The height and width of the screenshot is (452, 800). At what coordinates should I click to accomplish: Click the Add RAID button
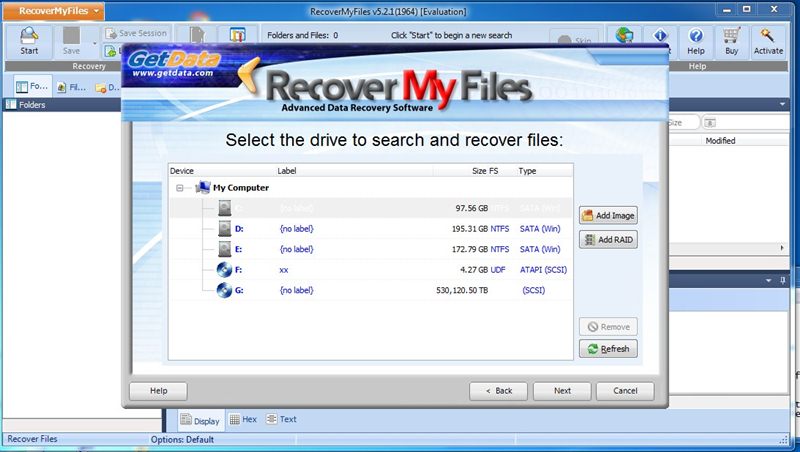click(x=608, y=239)
